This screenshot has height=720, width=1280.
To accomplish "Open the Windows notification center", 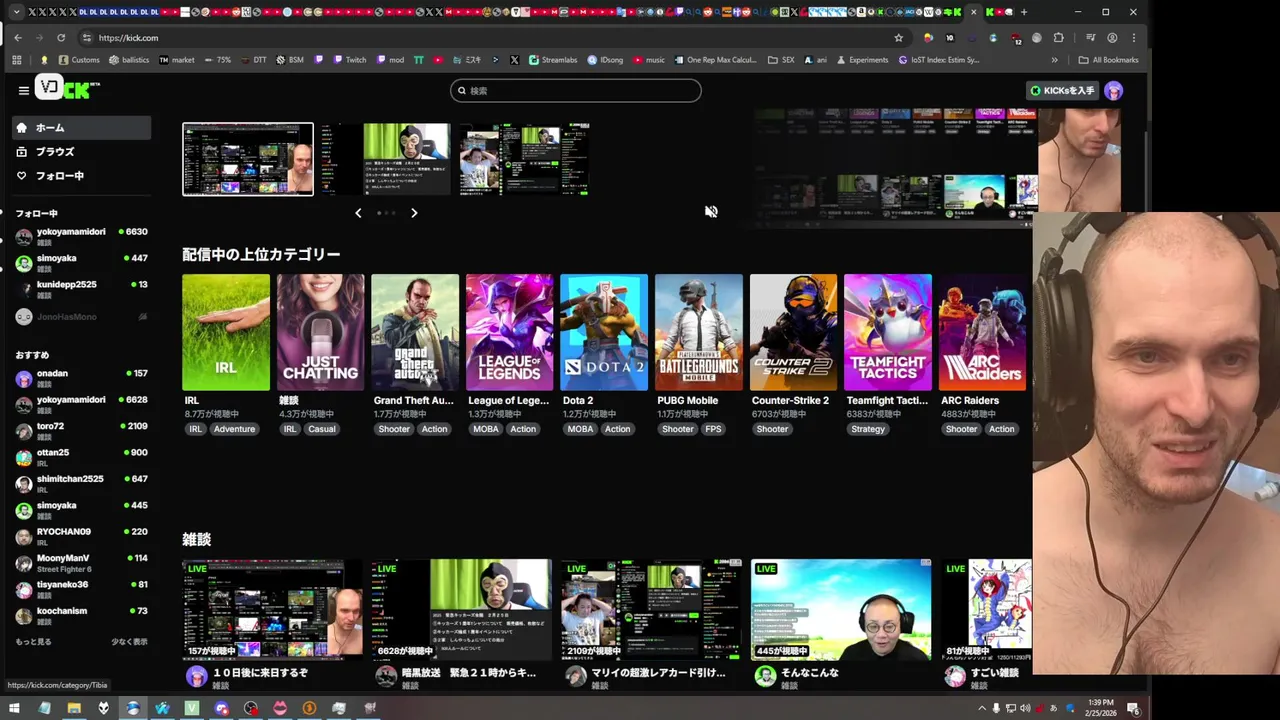I will click(x=1133, y=708).
